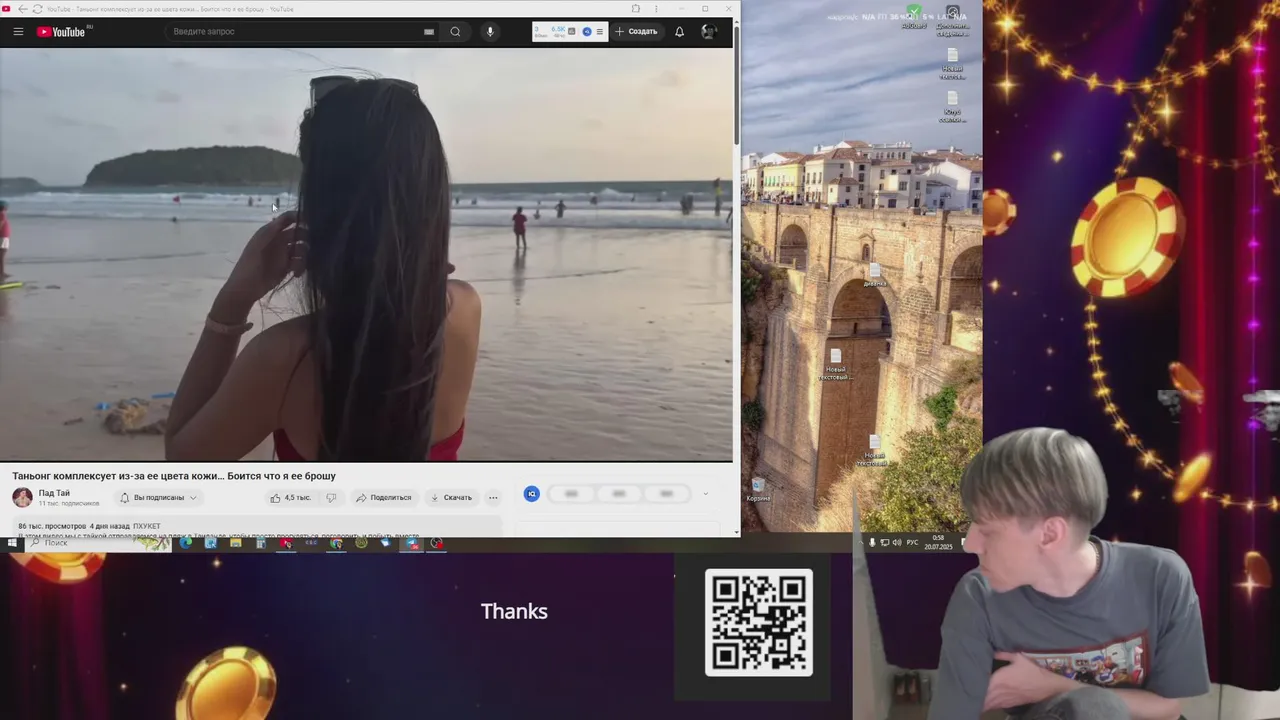Expand the chevron beside the blurred chips
1280x720 pixels.
[x=705, y=494]
